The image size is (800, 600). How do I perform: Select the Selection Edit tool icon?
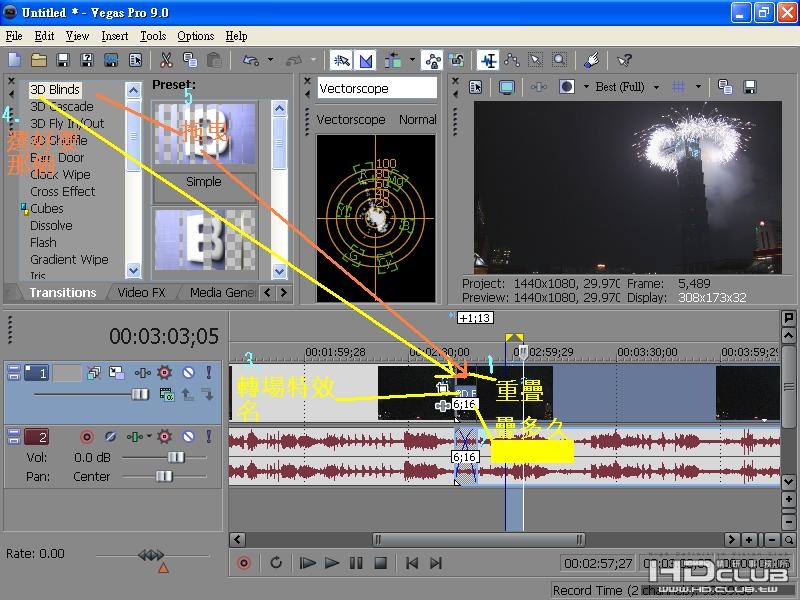535,60
